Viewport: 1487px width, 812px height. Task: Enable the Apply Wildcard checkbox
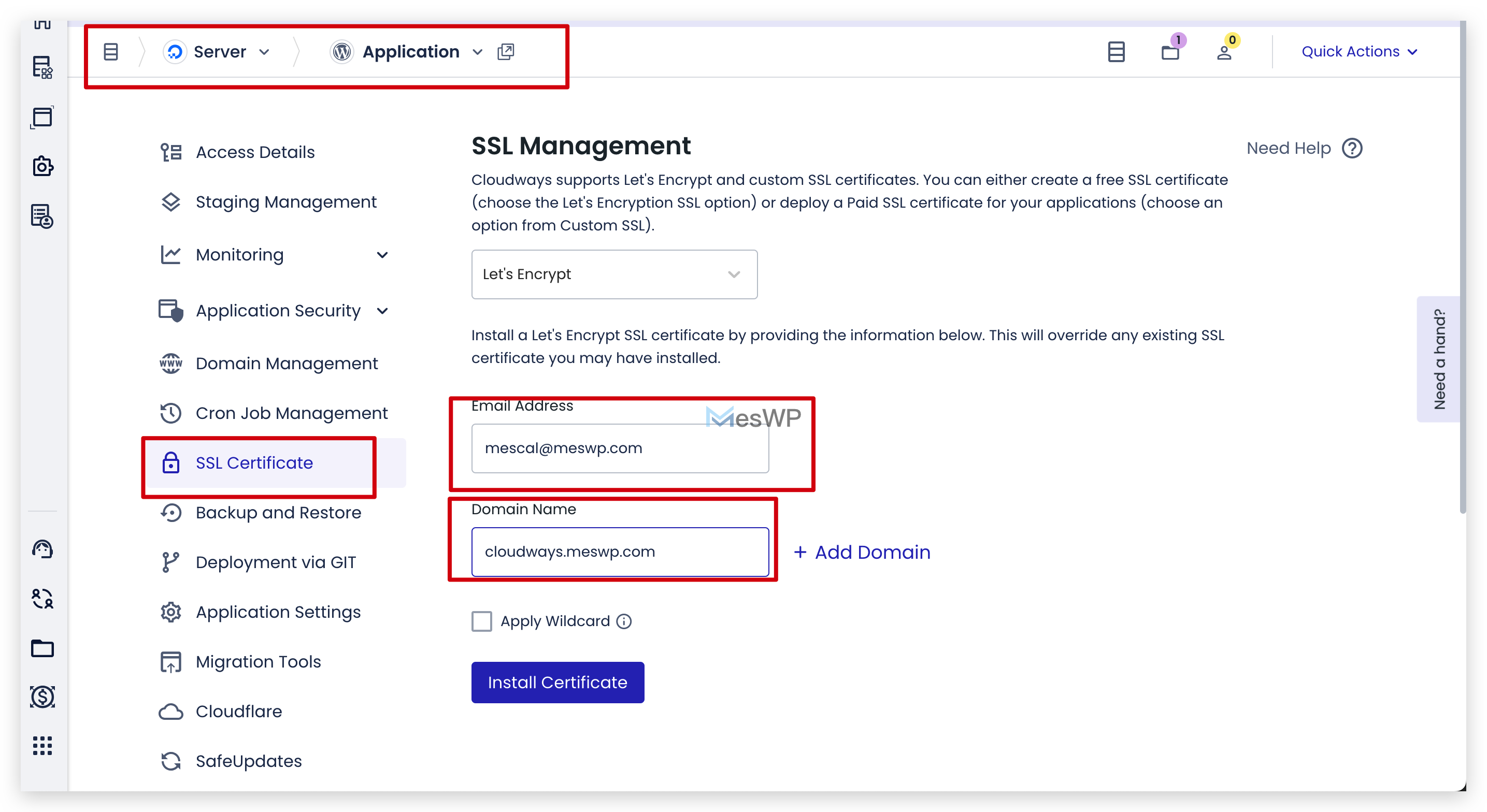(481, 621)
